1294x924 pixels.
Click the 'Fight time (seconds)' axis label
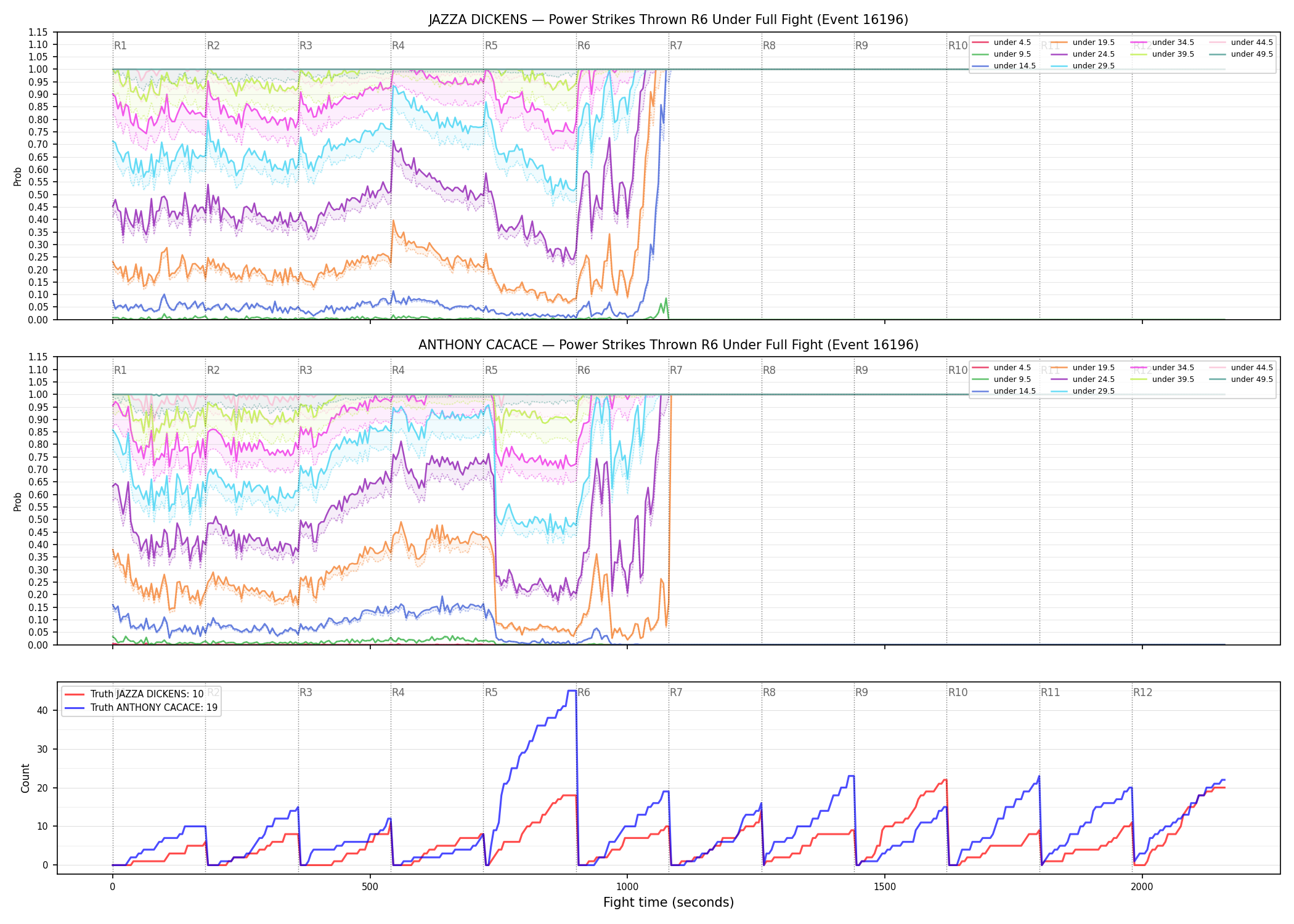click(669, 902)
